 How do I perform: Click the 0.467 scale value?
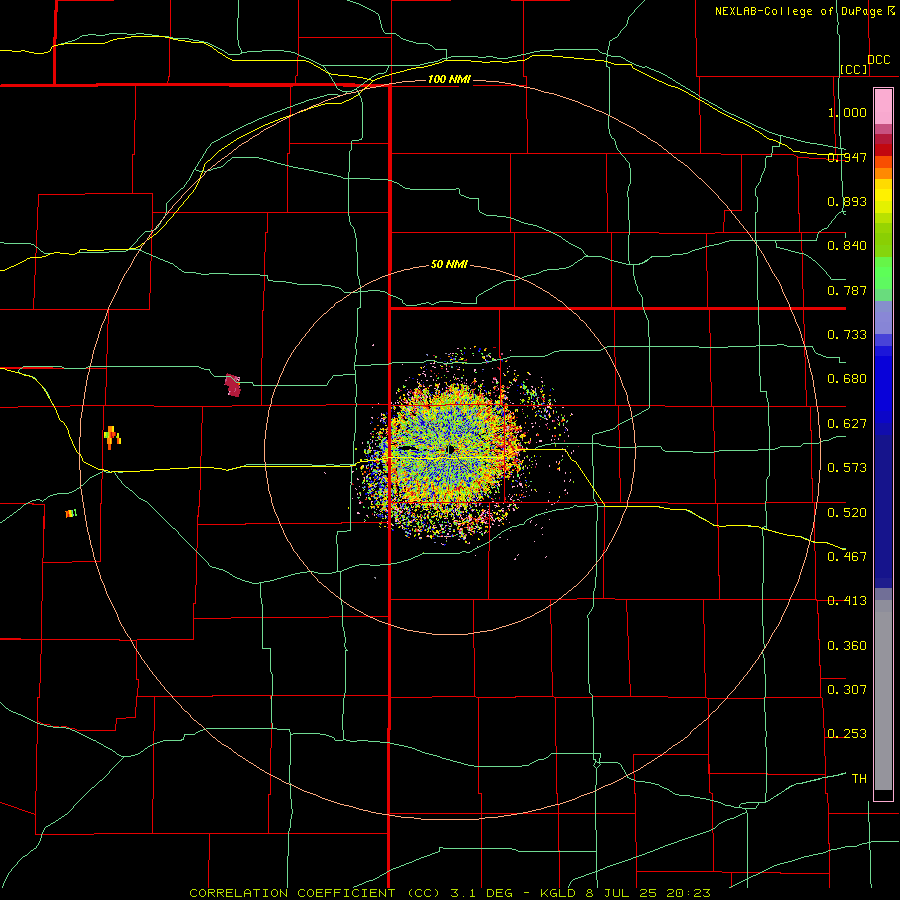[847, 557]
